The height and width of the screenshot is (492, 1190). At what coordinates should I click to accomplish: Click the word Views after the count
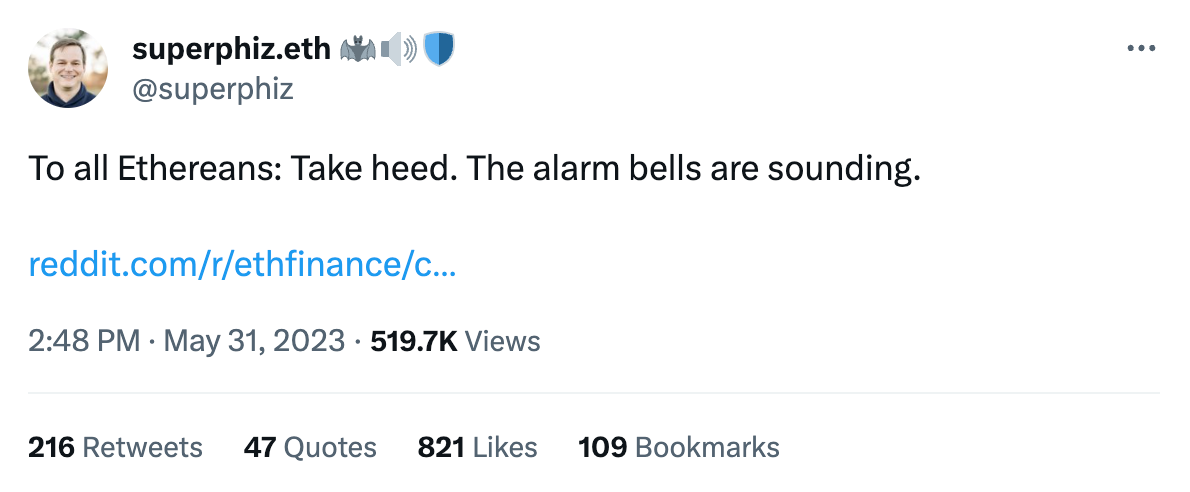pos(503,341)
